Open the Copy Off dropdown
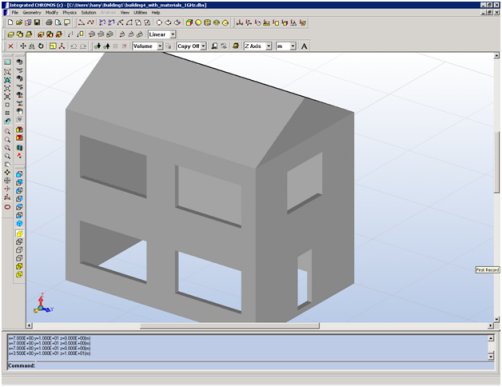The width and height of the screenshot is (502, 387). tap(191, 46)
